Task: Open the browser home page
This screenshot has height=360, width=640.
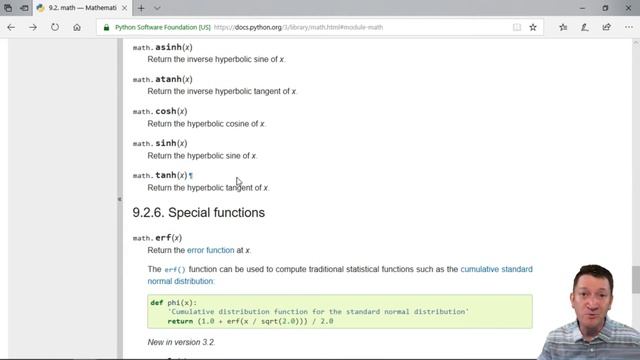Action: (77, 27)
